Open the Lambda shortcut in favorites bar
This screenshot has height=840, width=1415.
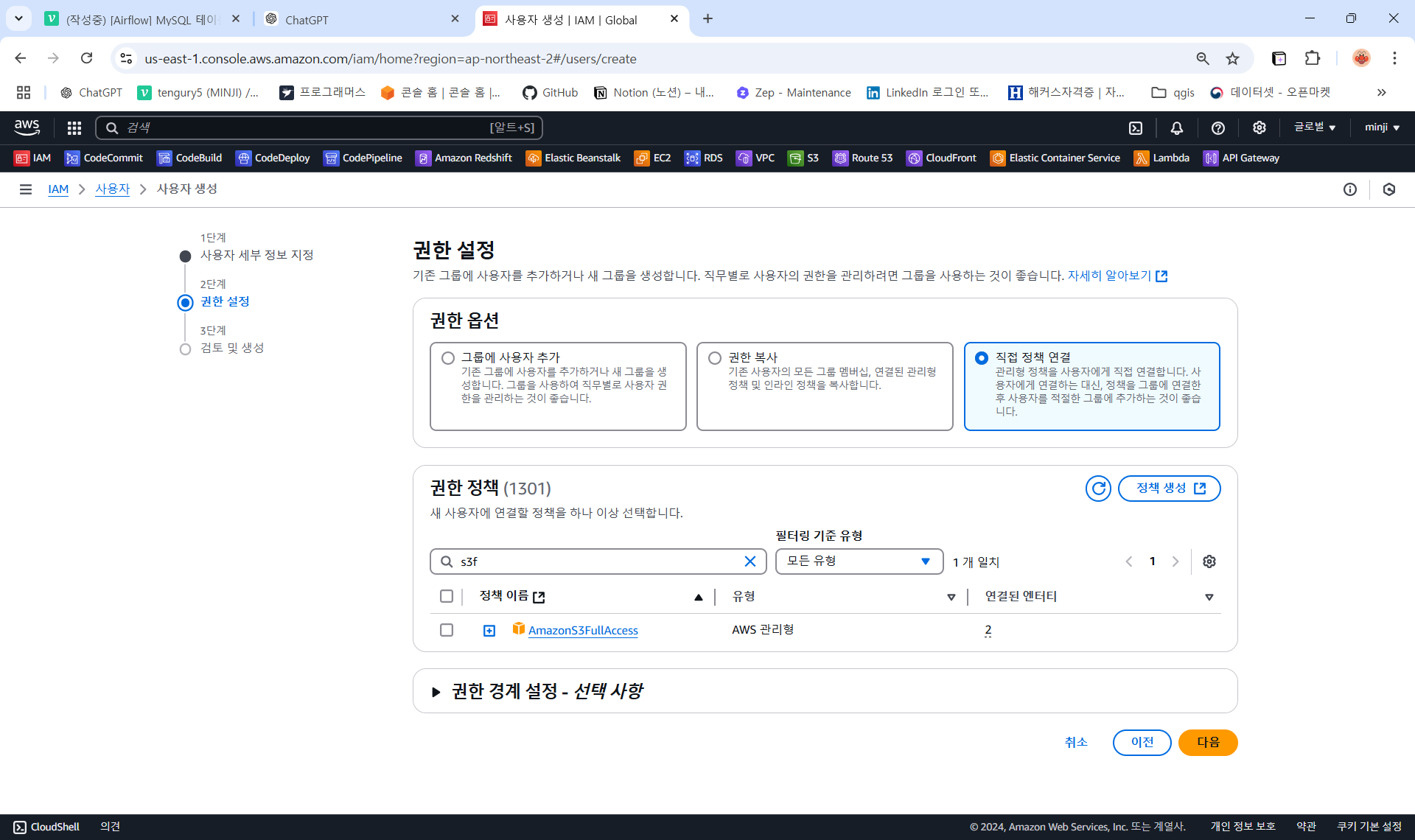pos(1161,158)
